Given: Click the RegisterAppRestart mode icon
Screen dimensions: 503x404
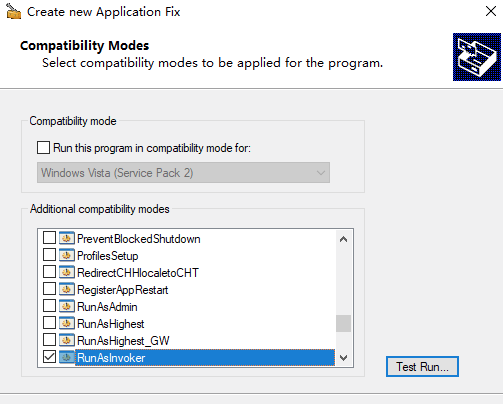Looking at the screenshot, I should 67,289.
